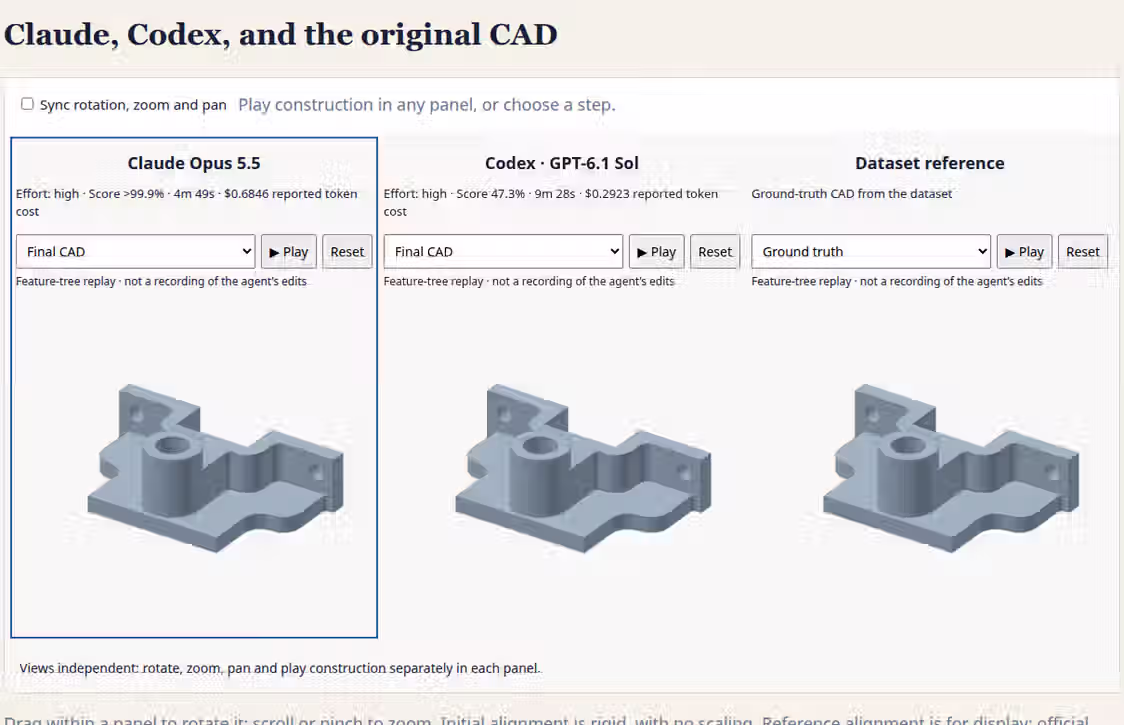The width and height of the screenshot is (1124, 725).
Task: Click the 3D model in Codex GPT-6.1 Sol panel
Action: (583, 470)
